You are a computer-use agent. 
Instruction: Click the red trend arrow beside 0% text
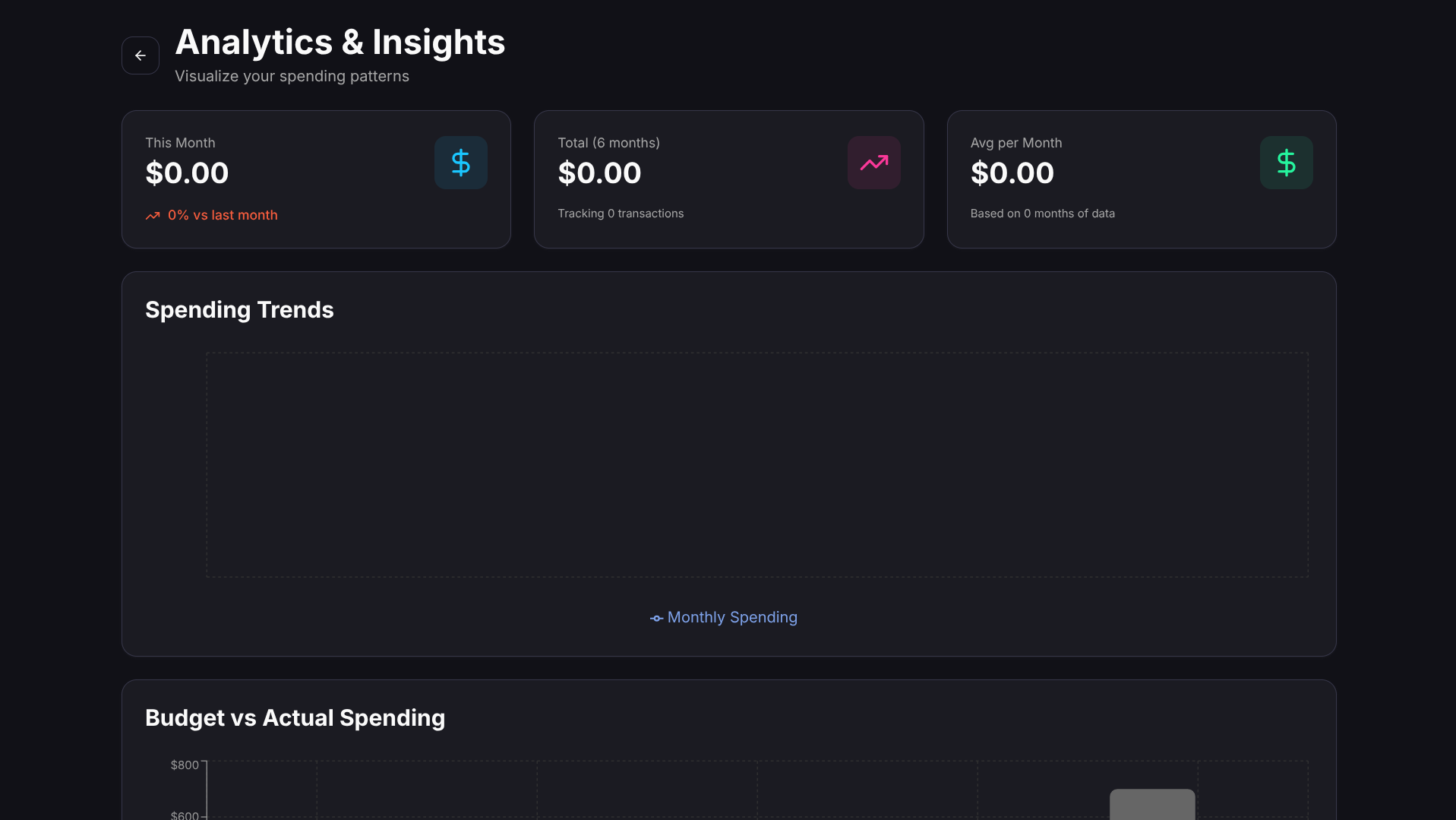tap(153, 216)
